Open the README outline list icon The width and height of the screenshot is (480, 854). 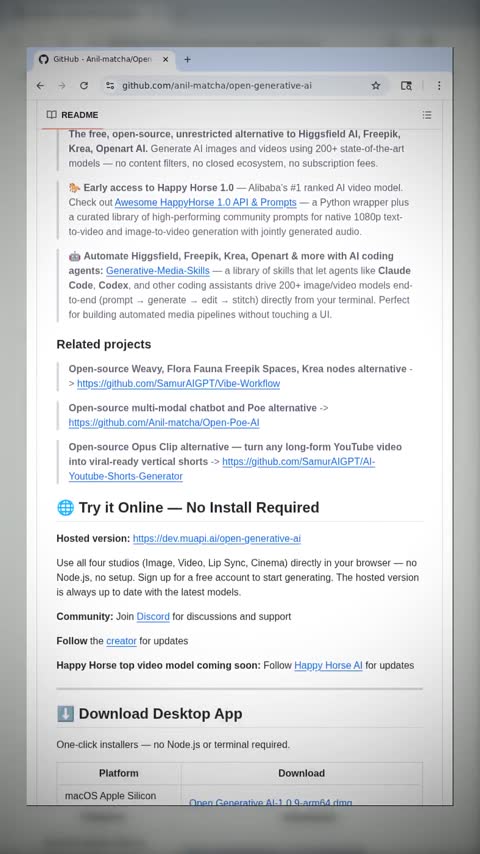(x=427, y=115)
